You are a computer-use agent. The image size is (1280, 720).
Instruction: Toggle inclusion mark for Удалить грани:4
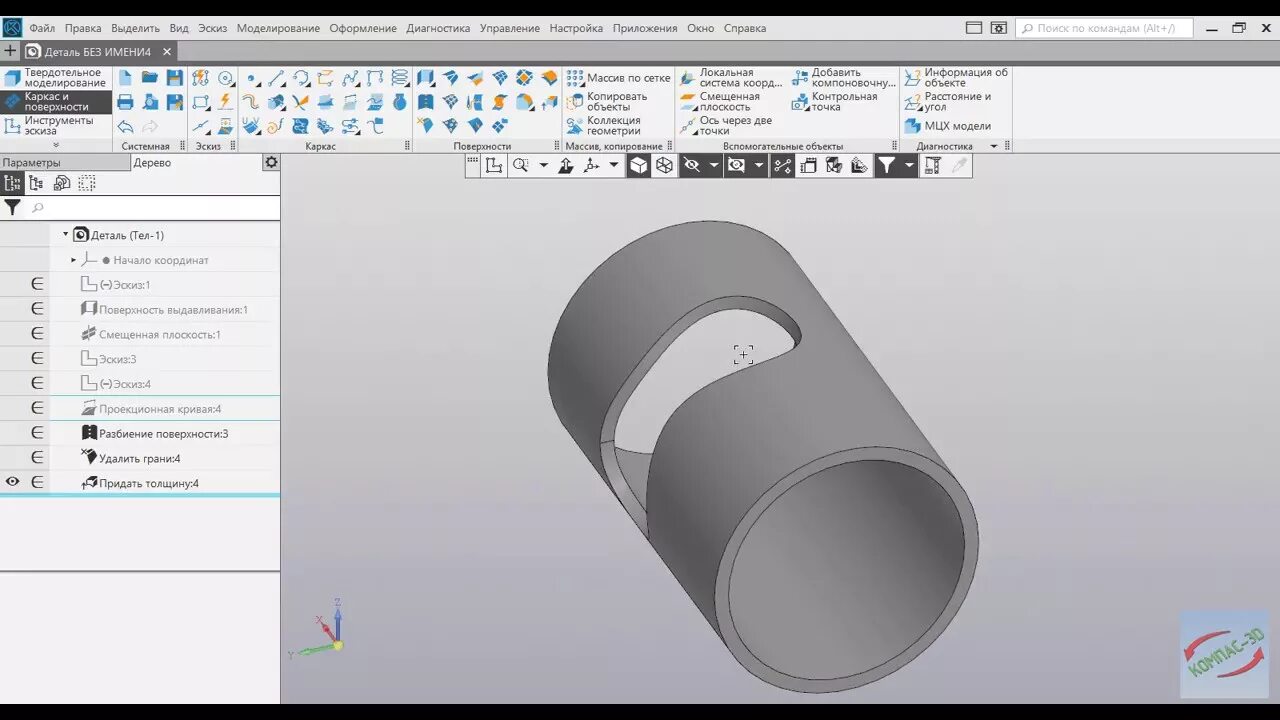(37, 458)
